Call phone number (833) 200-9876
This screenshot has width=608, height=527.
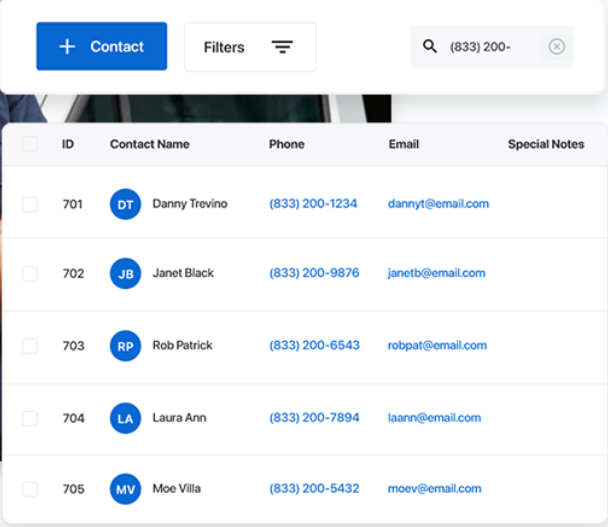click(x=314, y=273)
